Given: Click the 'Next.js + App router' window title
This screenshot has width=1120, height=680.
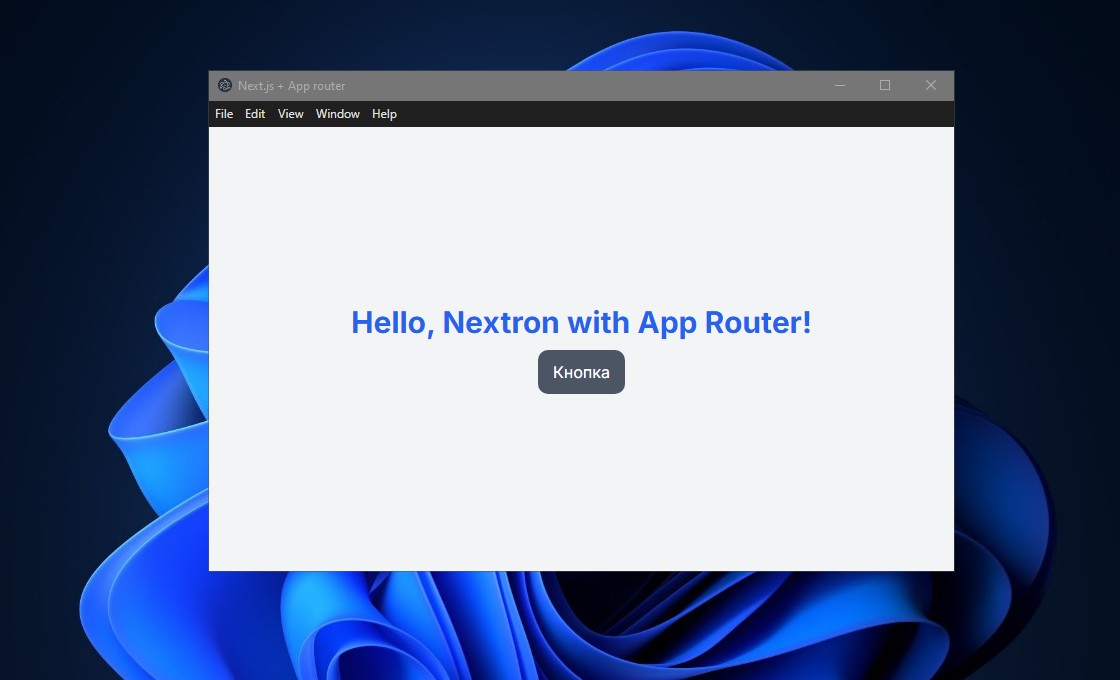Looking at the screenshot, I should [291, 86].
